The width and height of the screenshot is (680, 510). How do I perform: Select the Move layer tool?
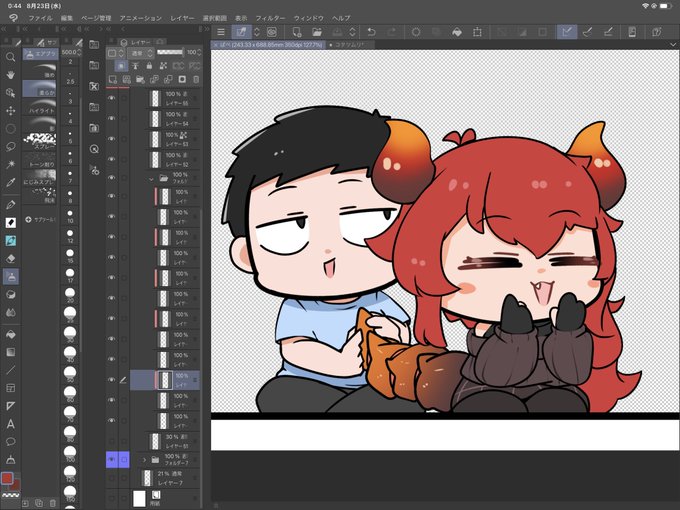click(10, 111)
